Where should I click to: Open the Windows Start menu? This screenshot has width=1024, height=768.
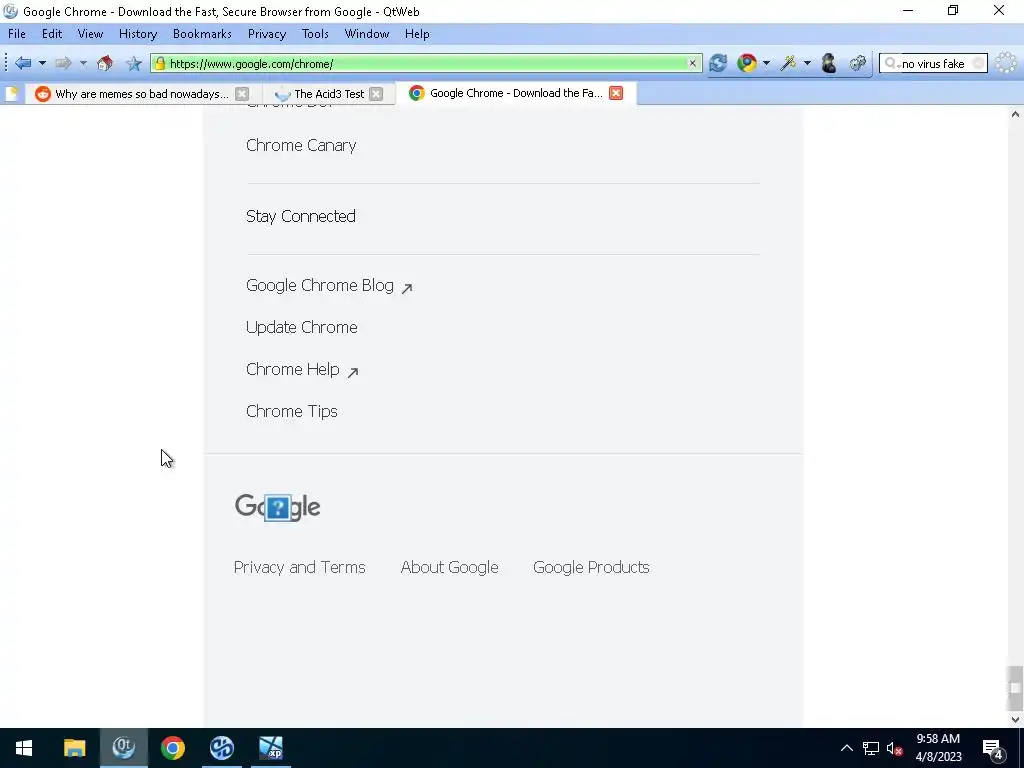[x=24, y=748]
